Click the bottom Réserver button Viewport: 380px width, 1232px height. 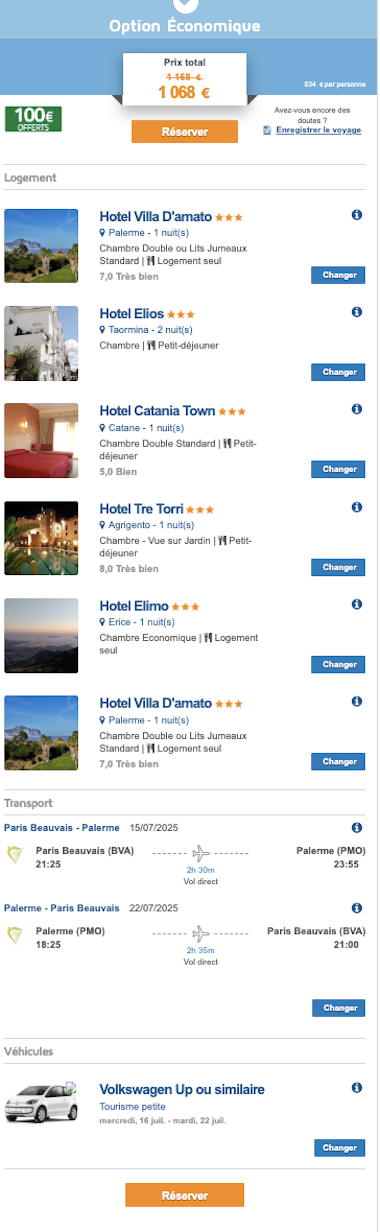[185, 1195]
